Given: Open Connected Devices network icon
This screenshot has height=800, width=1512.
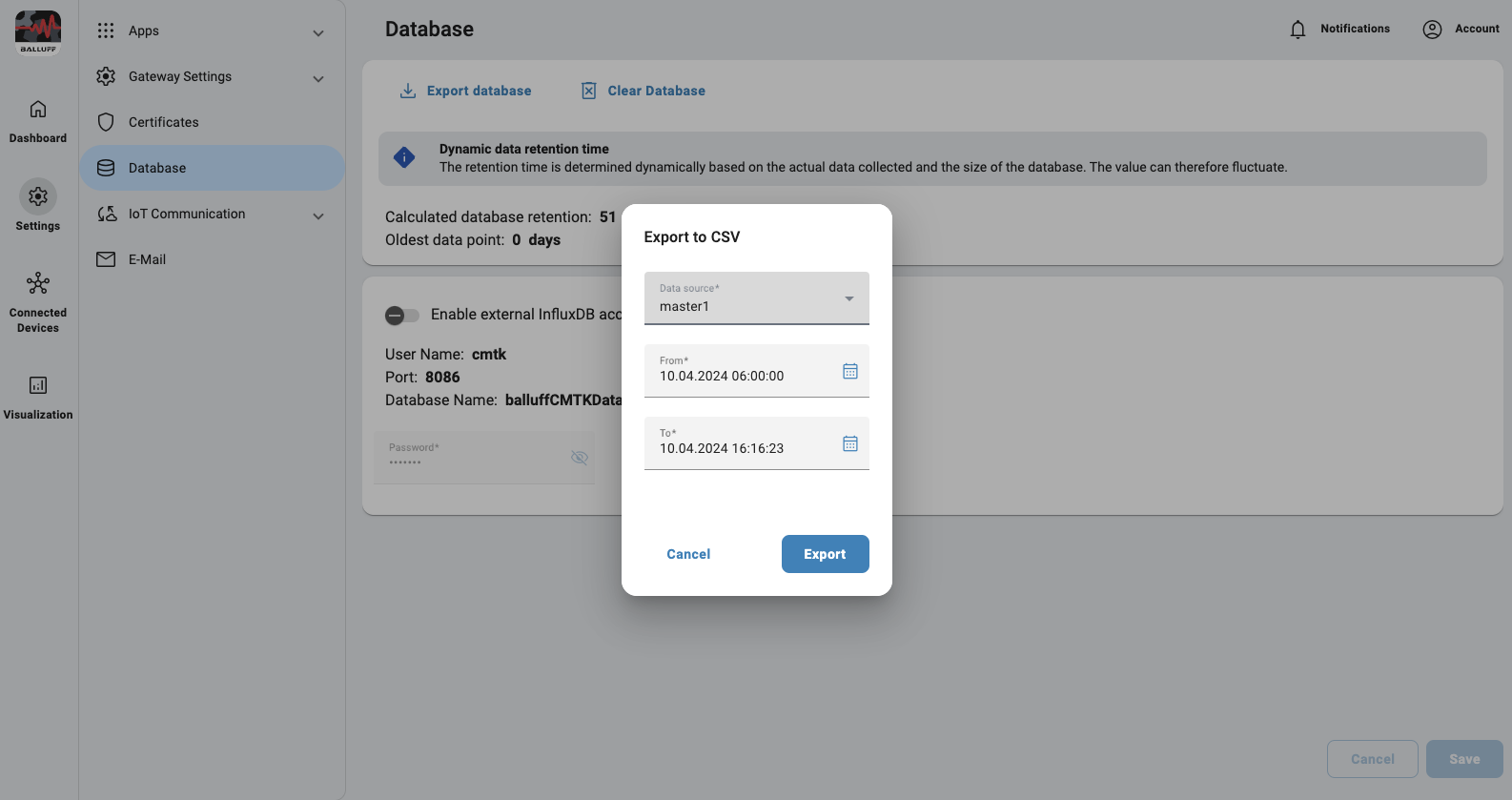Looking at the screenshot, I should tap(38, 284).
